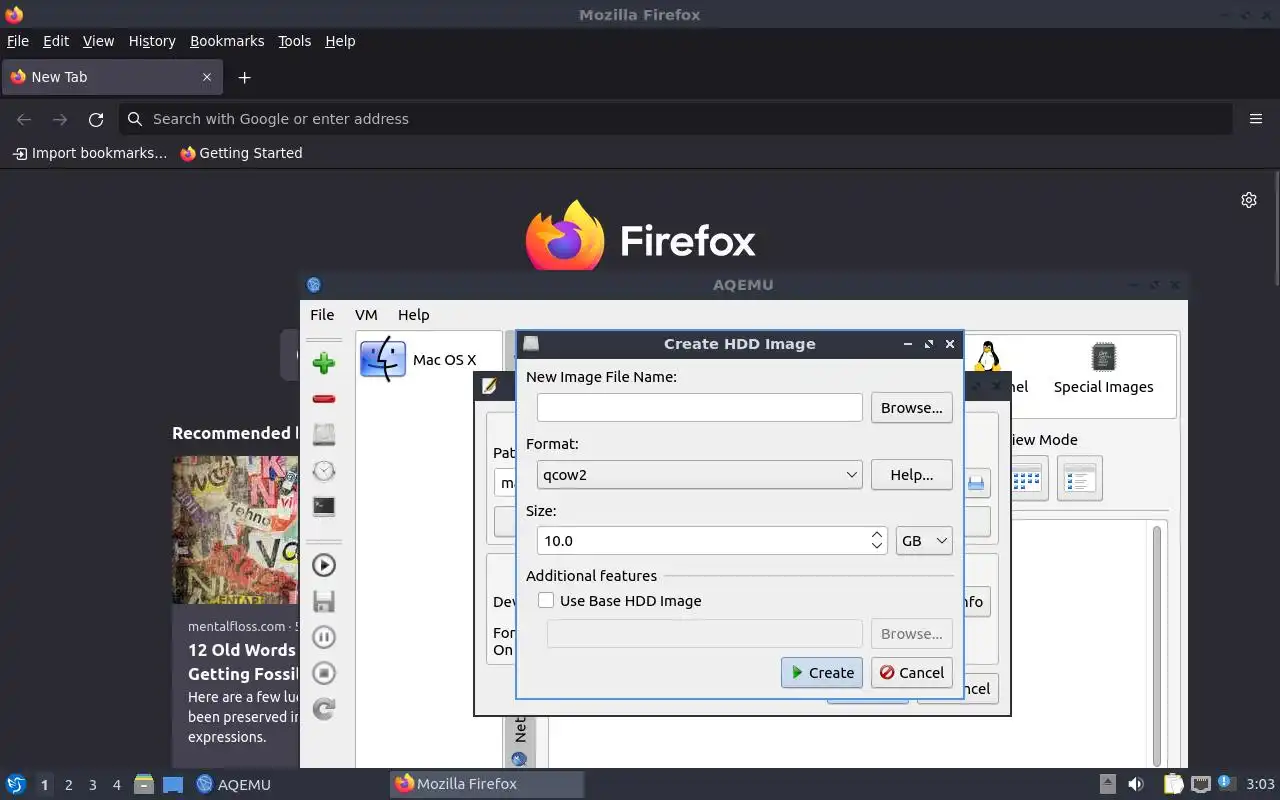
Task: Open the Firefox Bookmarks menu
Action: (x=227, y=41)
